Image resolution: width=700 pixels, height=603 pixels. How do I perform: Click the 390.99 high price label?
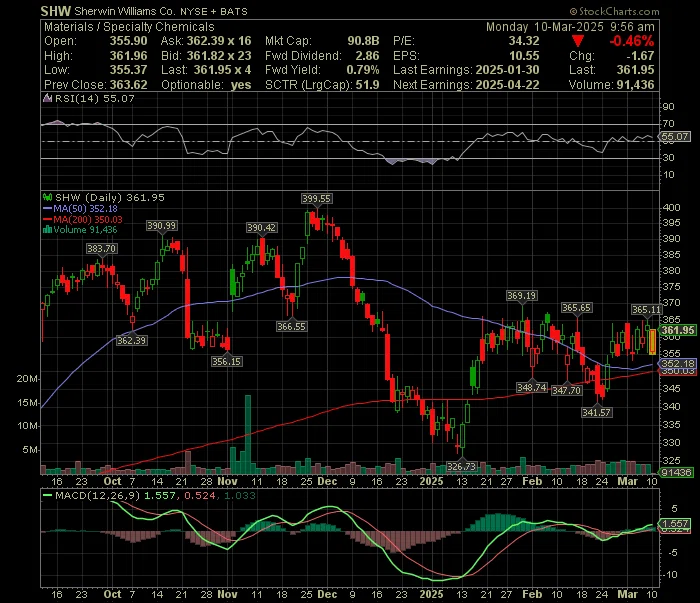click(x=162, y=226)
